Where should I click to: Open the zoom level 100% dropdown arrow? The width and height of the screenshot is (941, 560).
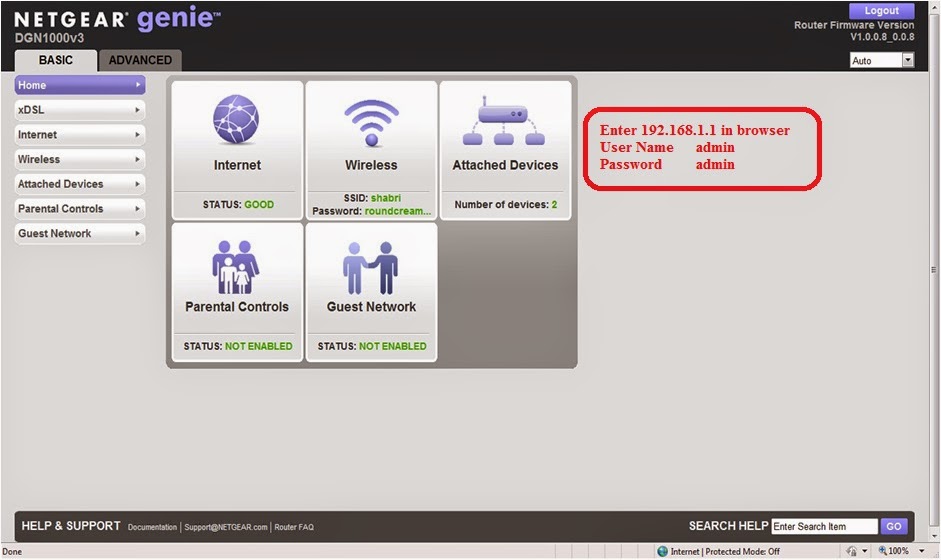[x=922, y=551]
